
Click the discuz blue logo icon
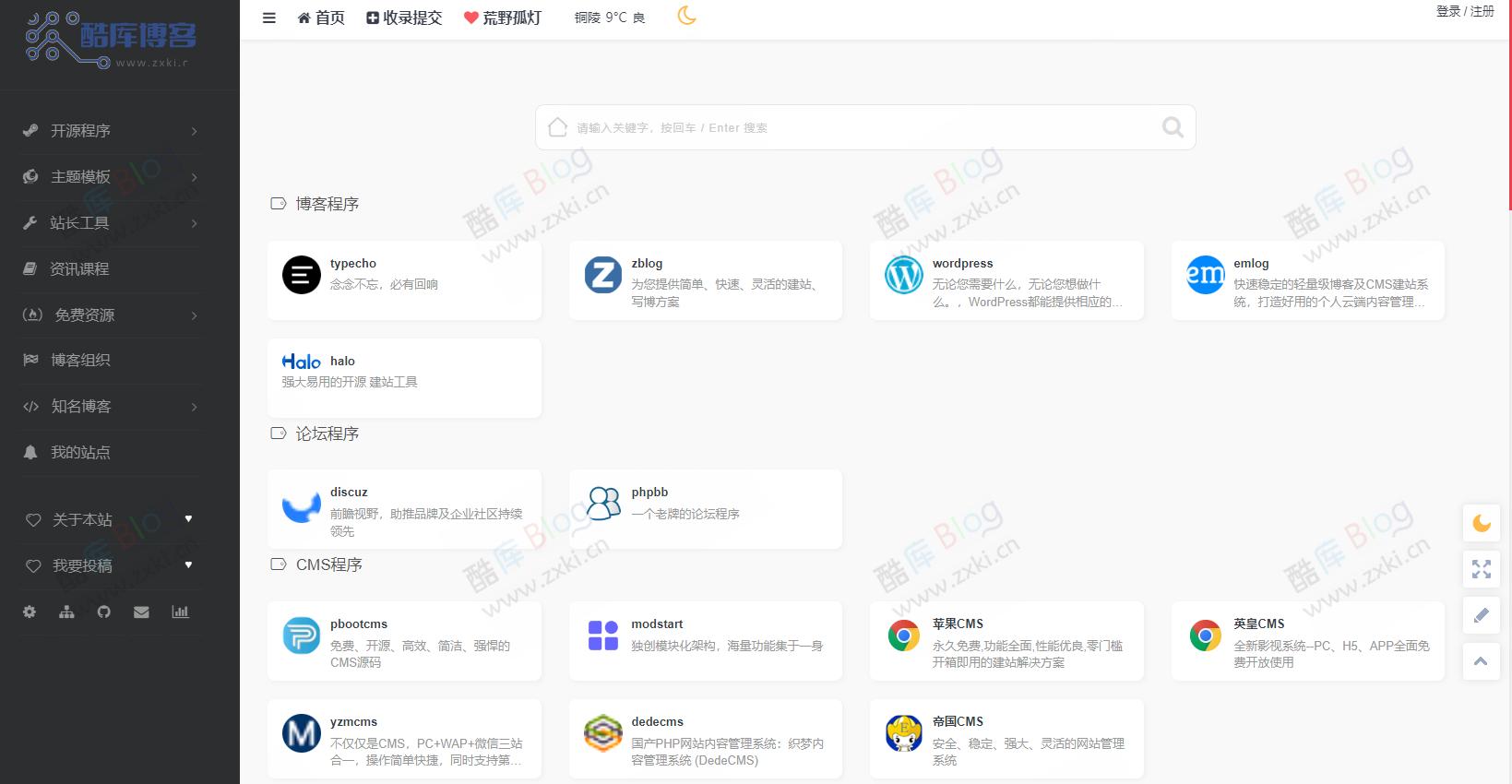coord(302,506)
